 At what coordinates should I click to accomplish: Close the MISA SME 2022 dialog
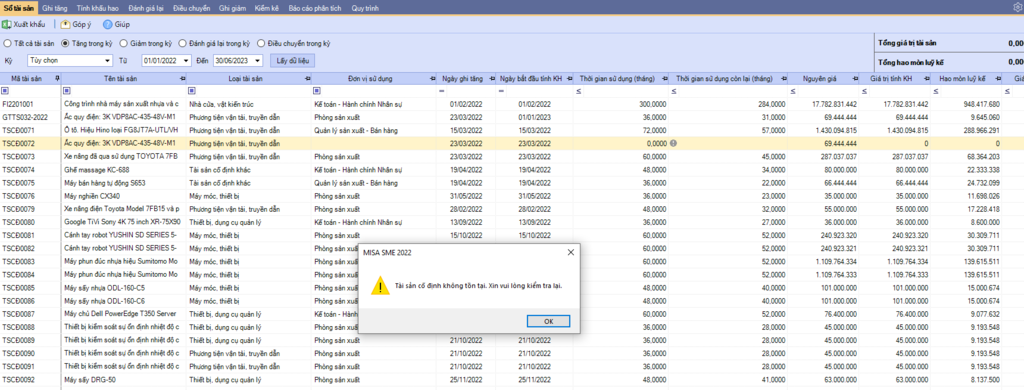tap(570, 252)
